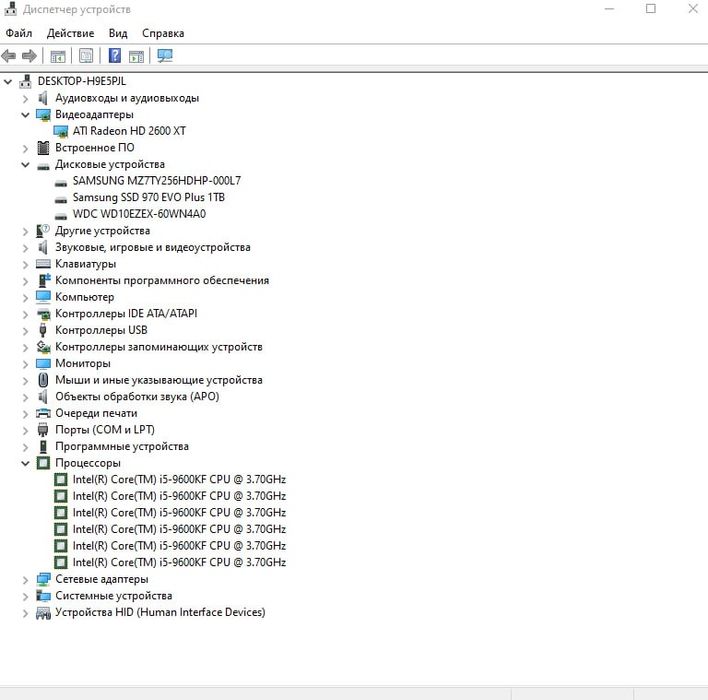Collapse the Процессоры category
This screenshot has width=708, height=700.
point(25,463)
